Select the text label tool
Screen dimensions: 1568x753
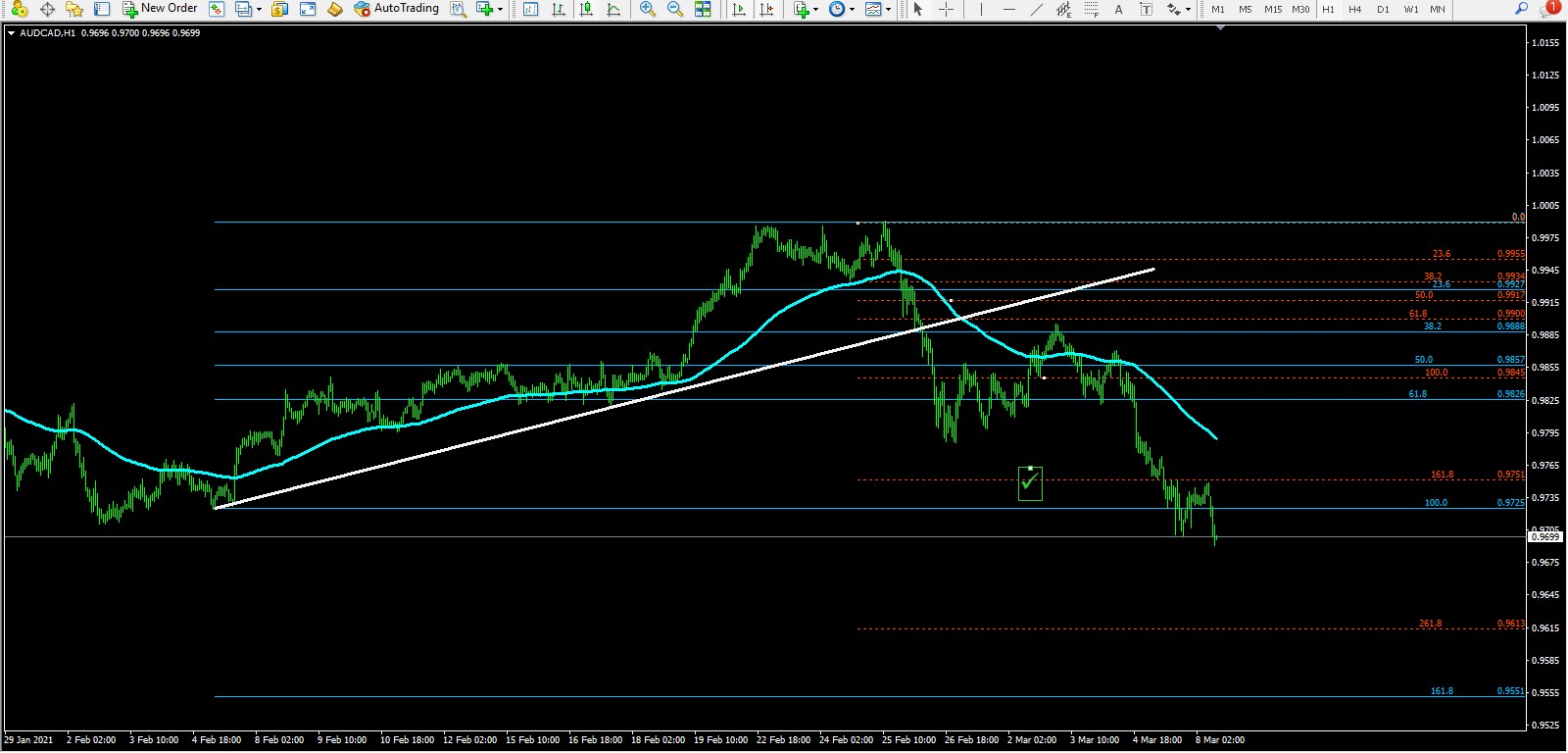1146,9
